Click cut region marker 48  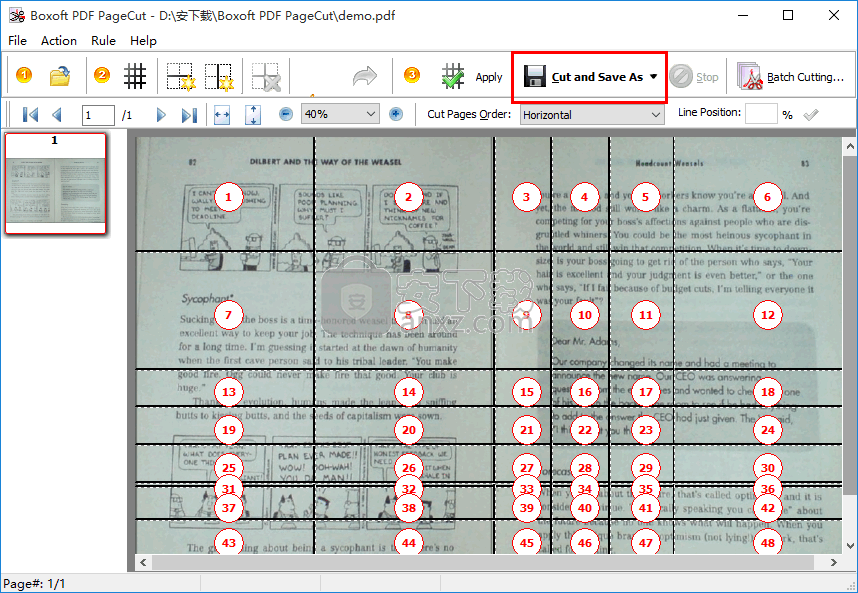click(x=768, y=543)
